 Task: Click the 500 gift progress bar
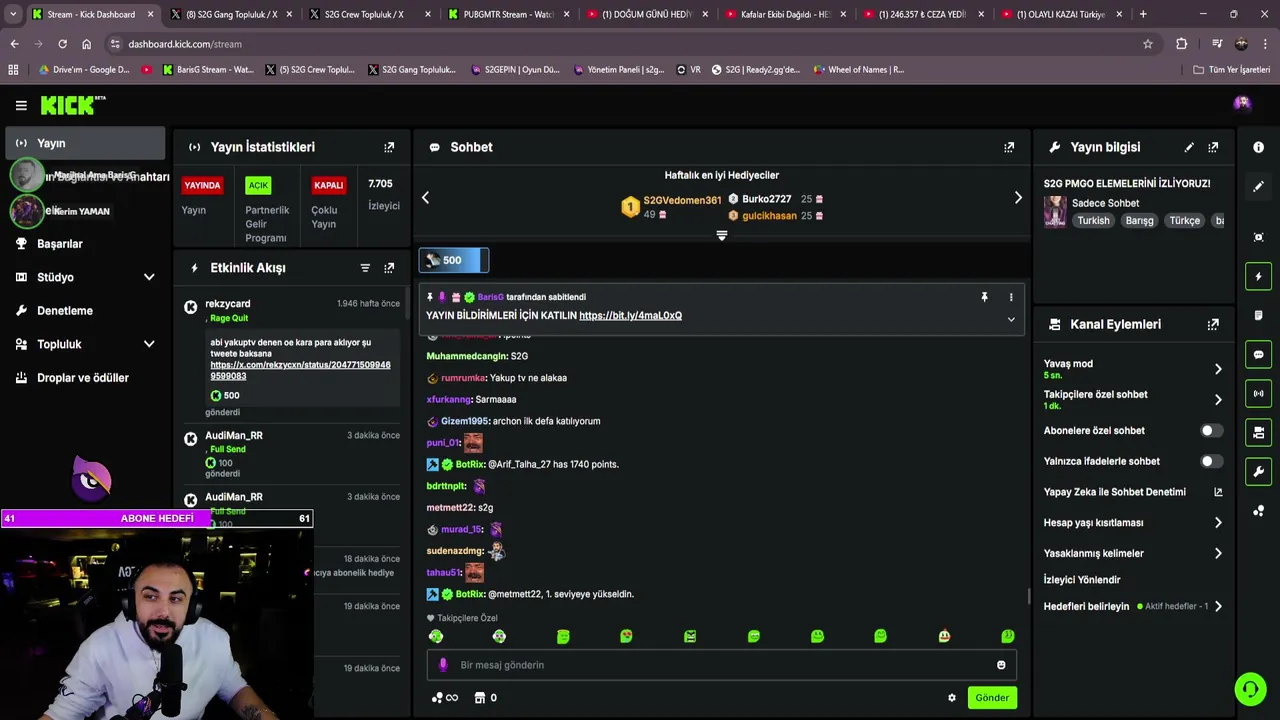coord(454,260)
